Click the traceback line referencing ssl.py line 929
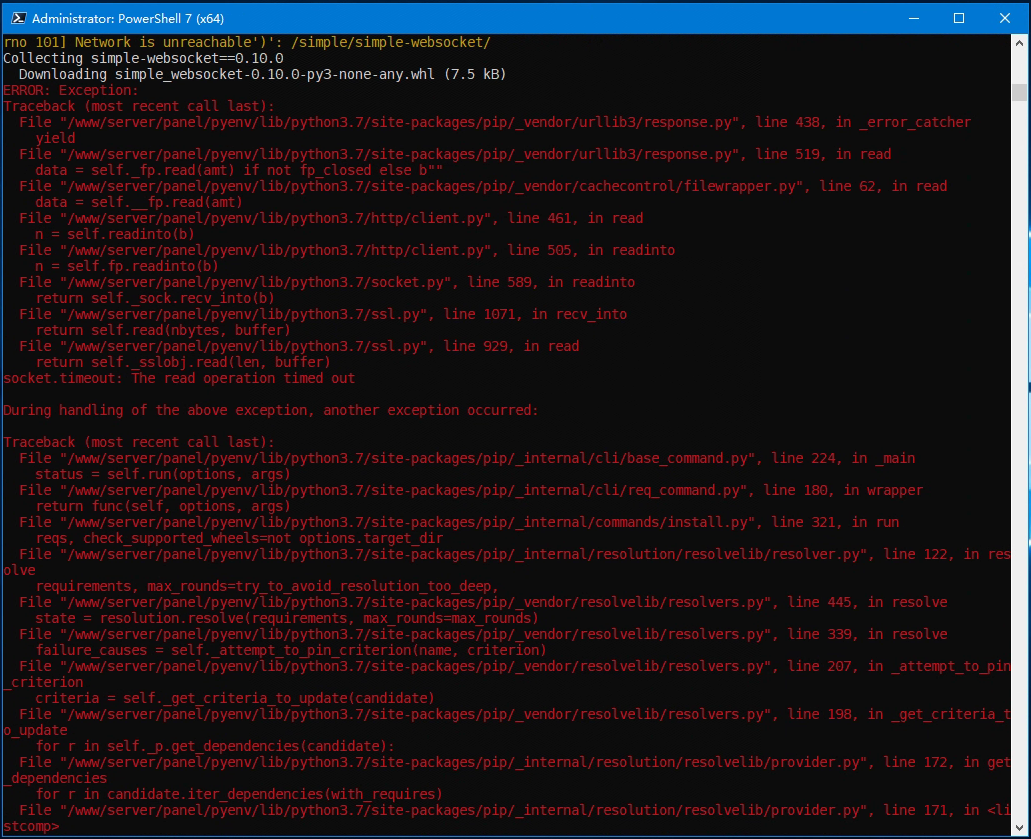 coord(299,346)
